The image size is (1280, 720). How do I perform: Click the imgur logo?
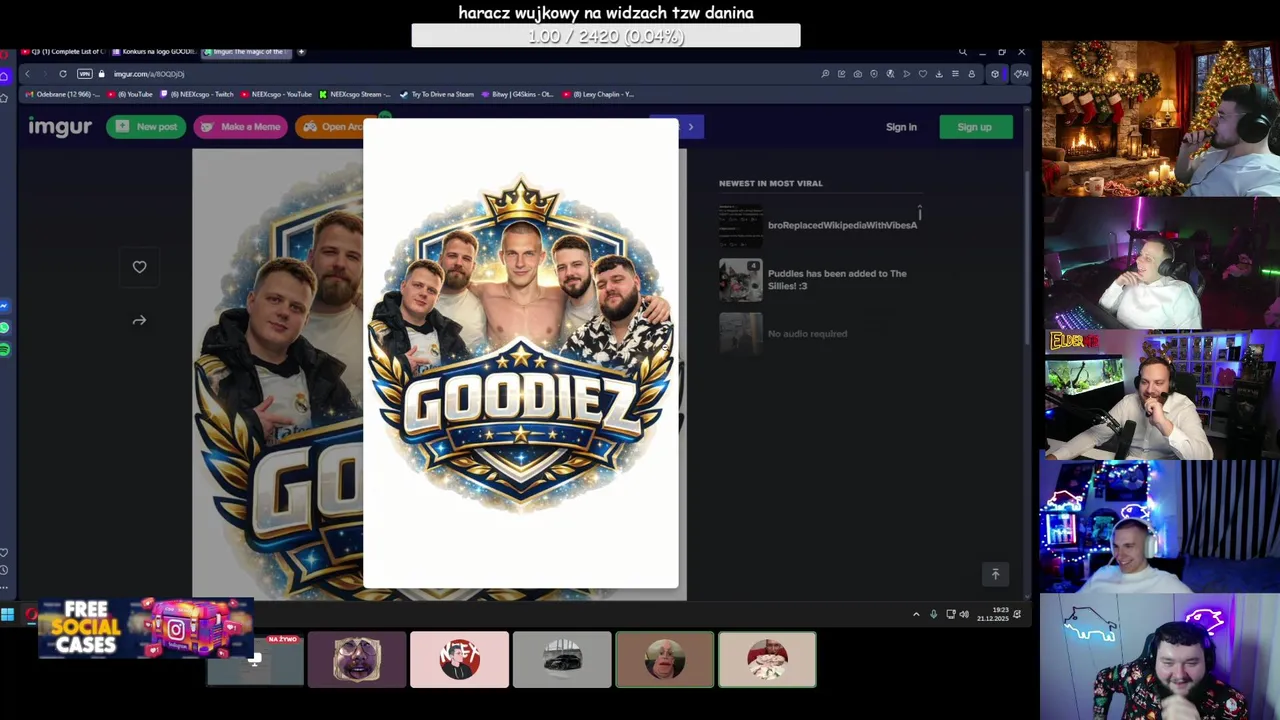tap(59, 127)
